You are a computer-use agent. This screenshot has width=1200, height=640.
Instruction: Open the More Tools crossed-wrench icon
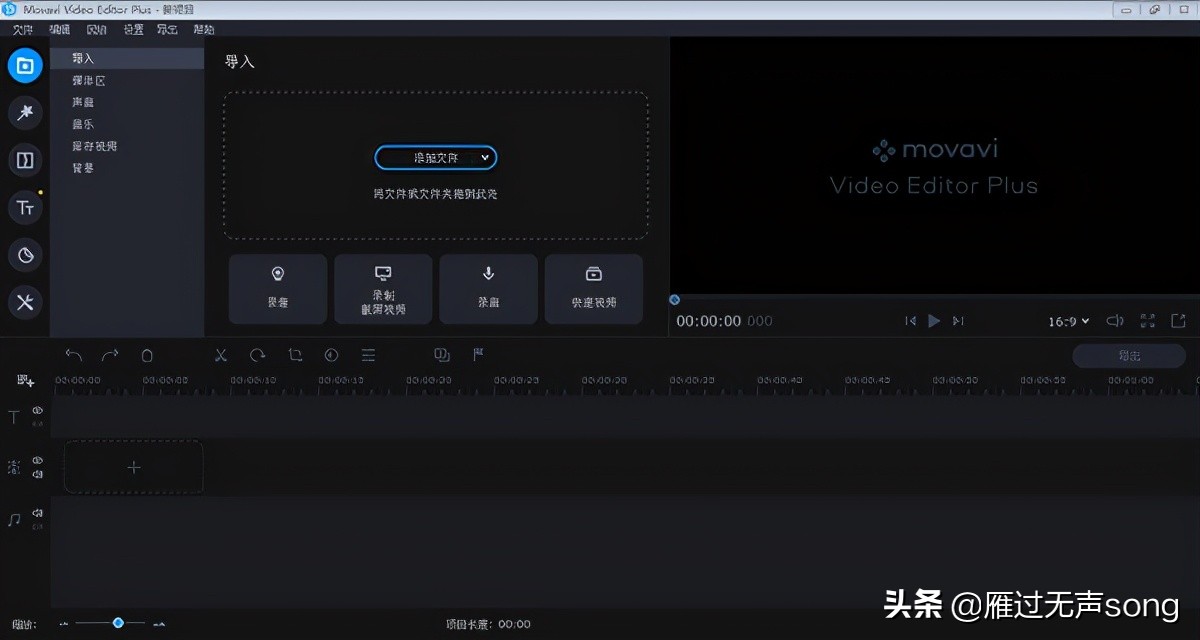tap(25, 302)
